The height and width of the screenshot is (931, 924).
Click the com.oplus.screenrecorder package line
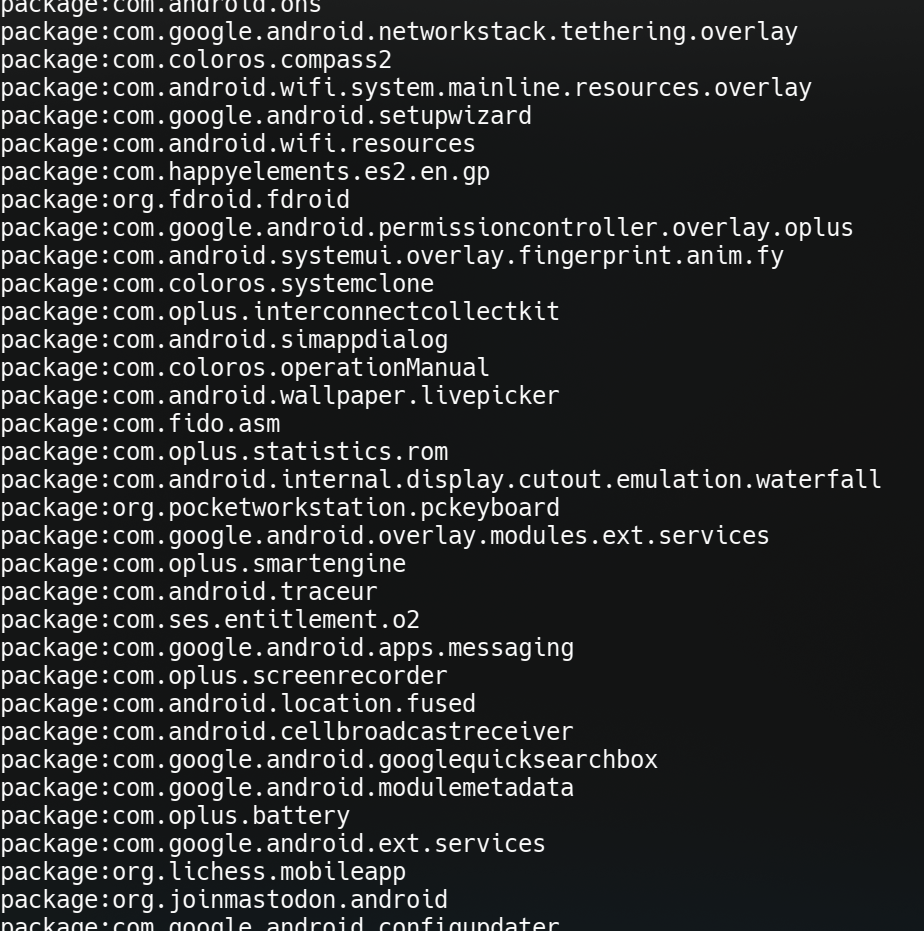pos(224,676)
